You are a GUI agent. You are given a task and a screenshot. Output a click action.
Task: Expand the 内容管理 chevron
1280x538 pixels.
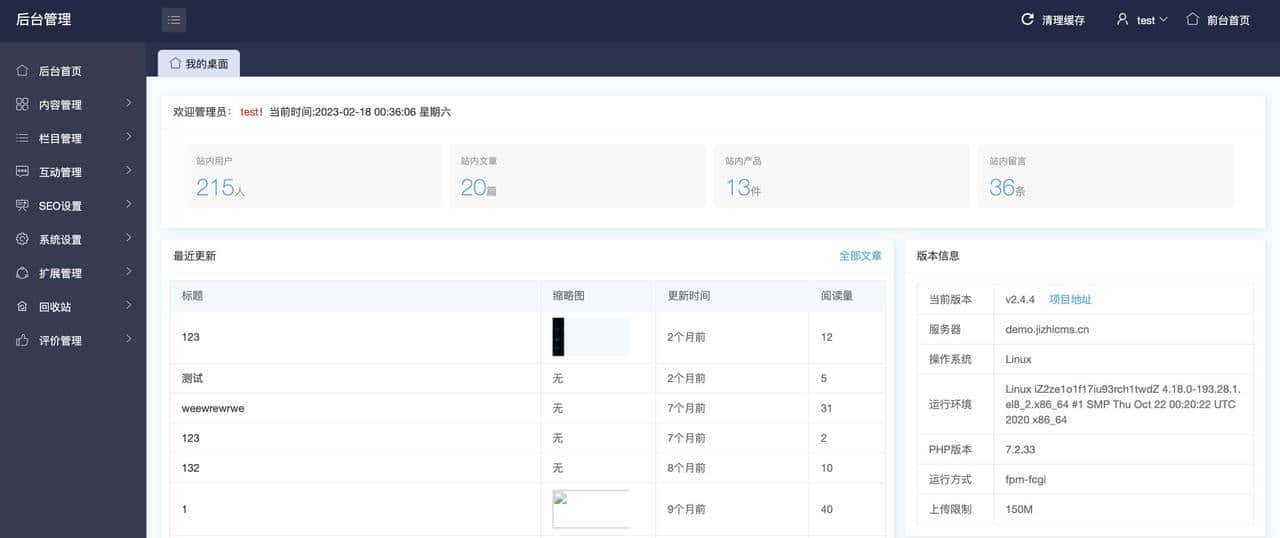[129, 103]
